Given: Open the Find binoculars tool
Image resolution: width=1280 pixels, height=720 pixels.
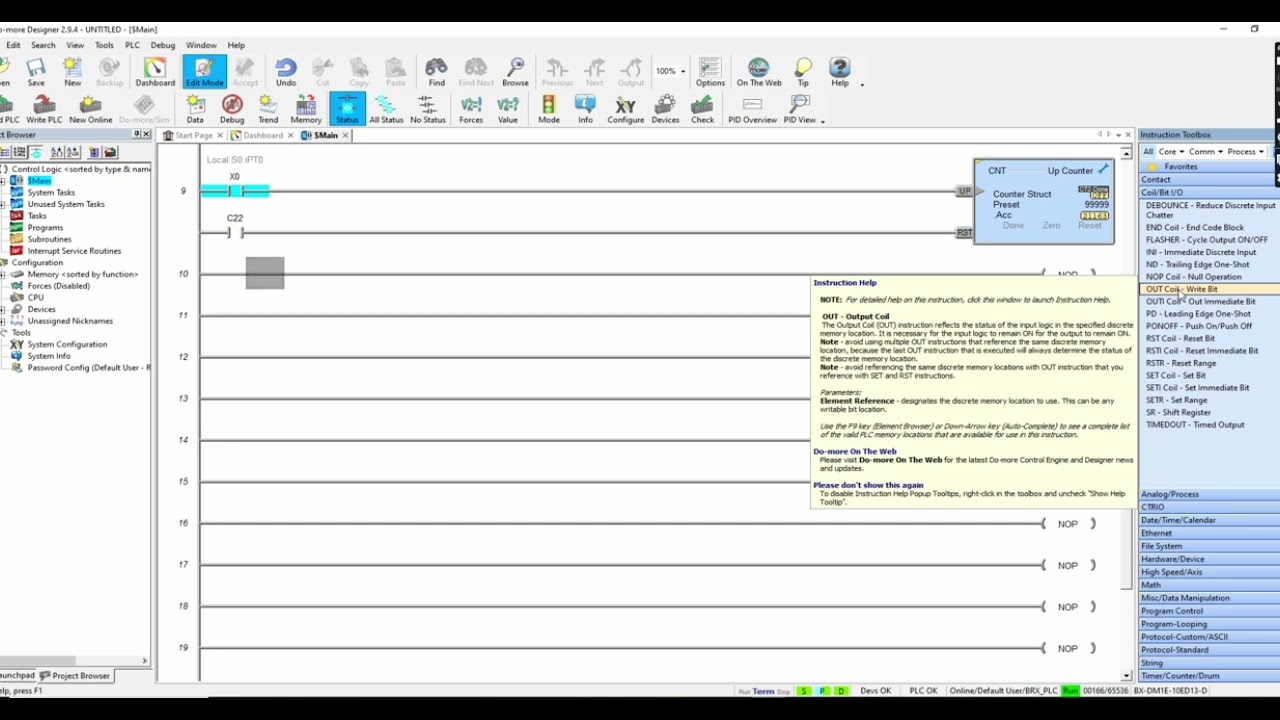Looking at the screenshot, I should (436, 72).
